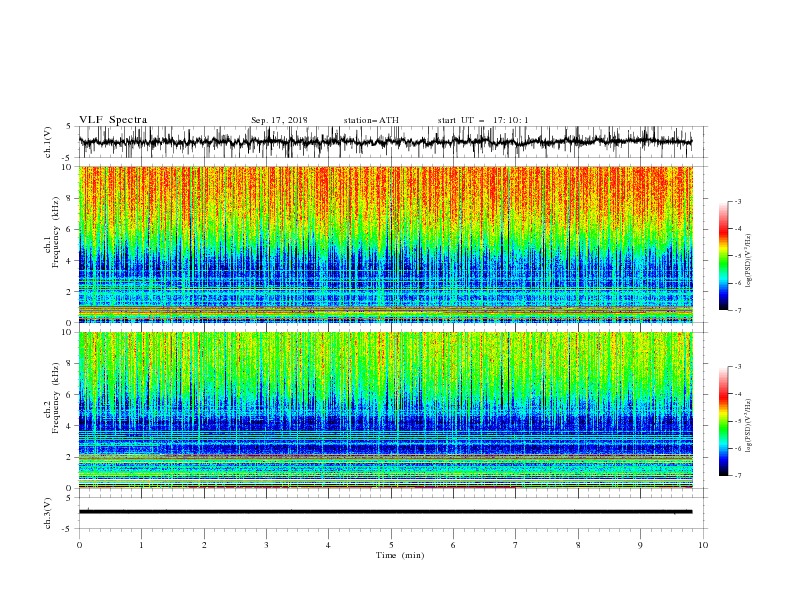Click the ch.1 spectrogram panel
Image resolution: width=792 pixels, height=612 pixels.
tap(385, 244)
